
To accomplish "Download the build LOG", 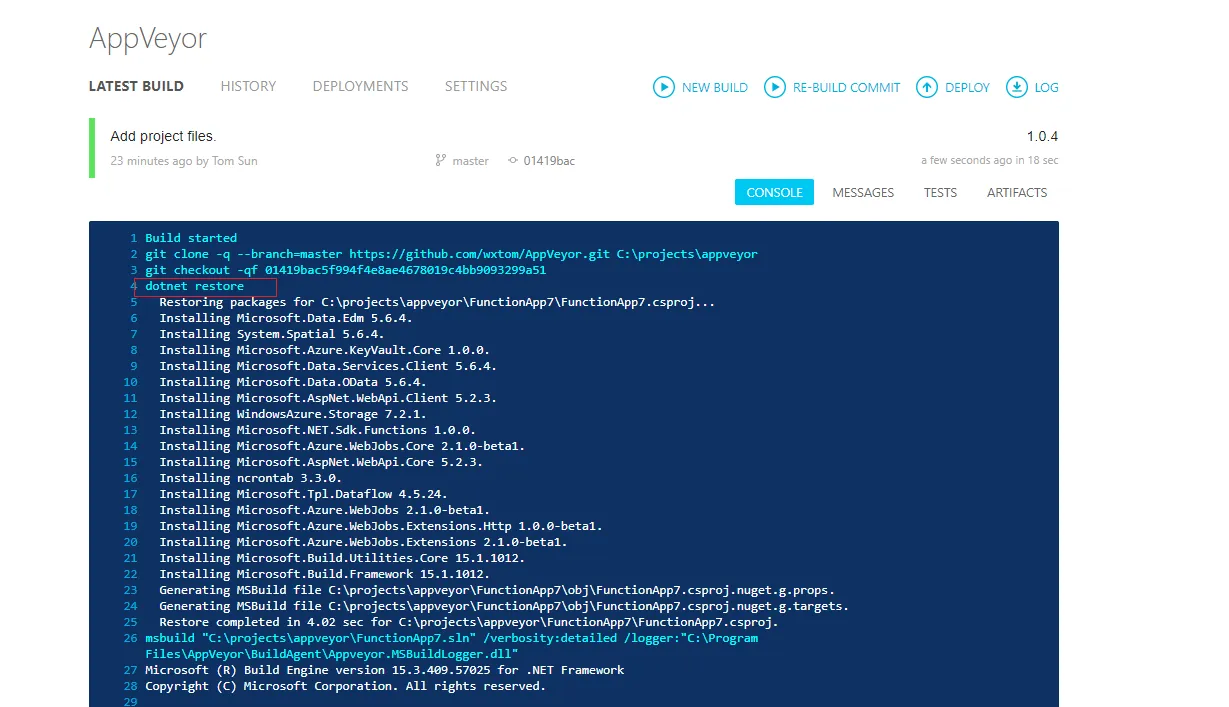I will (x=1047, y=87).
